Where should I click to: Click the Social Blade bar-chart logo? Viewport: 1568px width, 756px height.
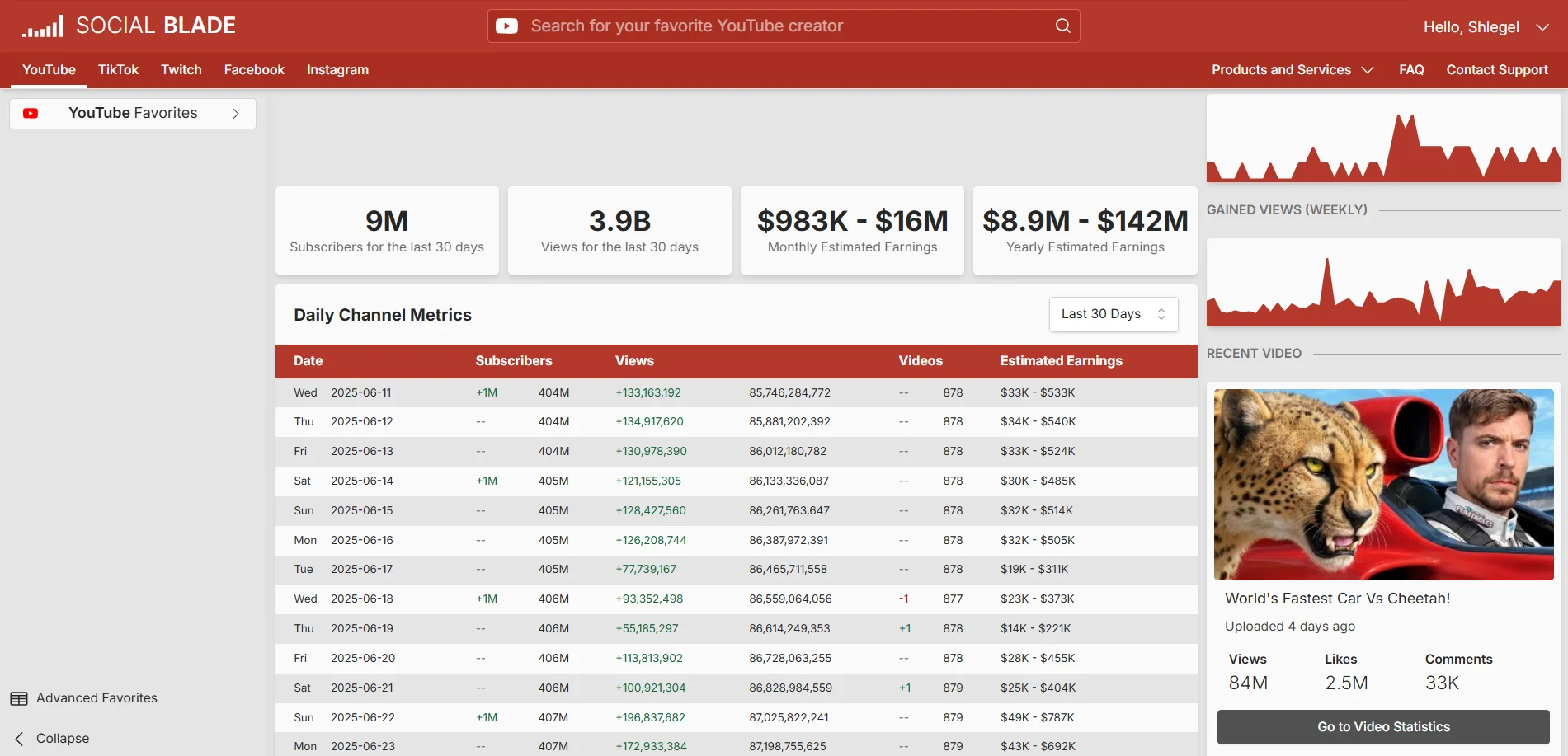coord(42,26)
